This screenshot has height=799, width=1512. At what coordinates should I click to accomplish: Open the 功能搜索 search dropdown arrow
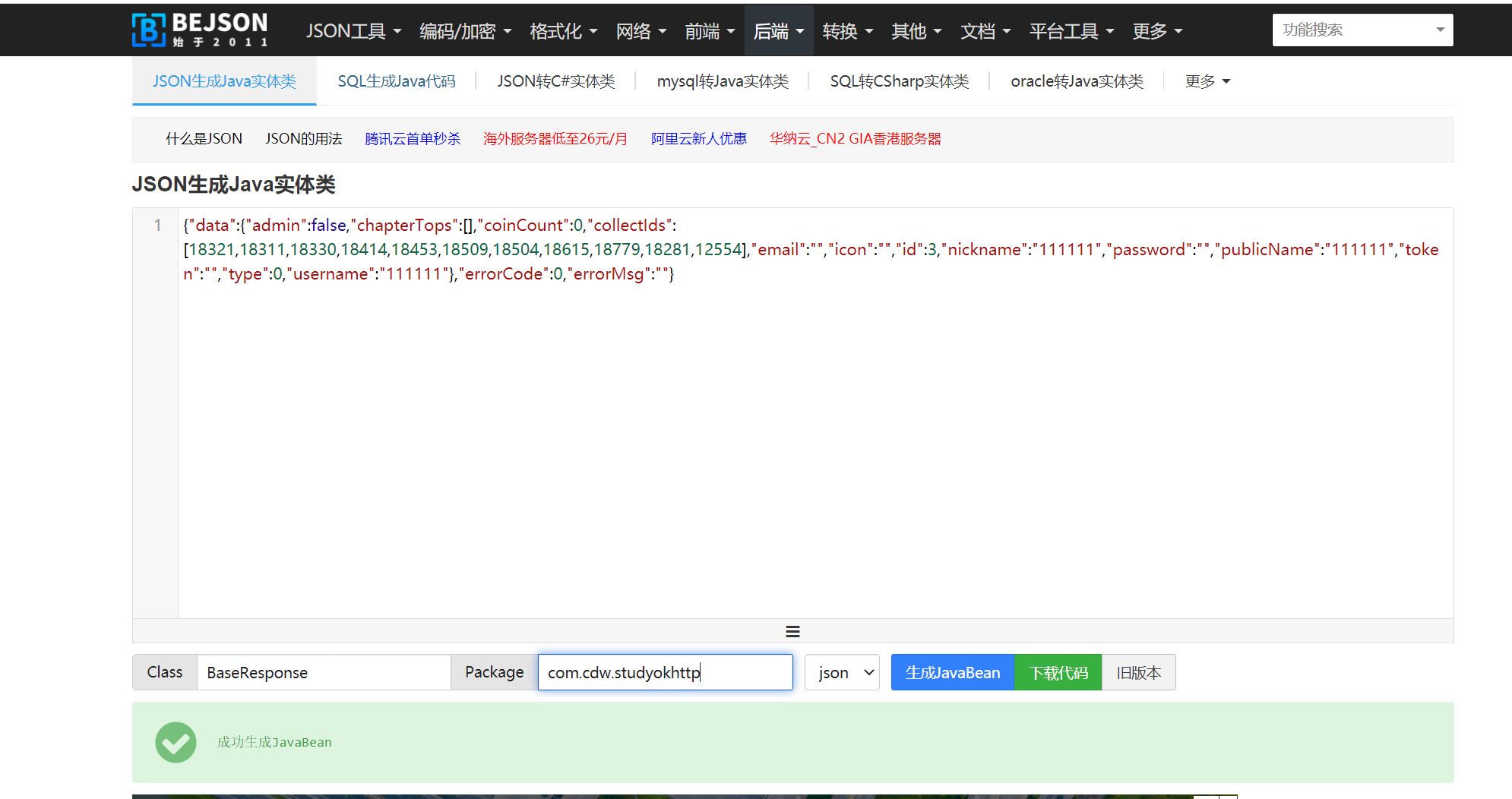1441,30
